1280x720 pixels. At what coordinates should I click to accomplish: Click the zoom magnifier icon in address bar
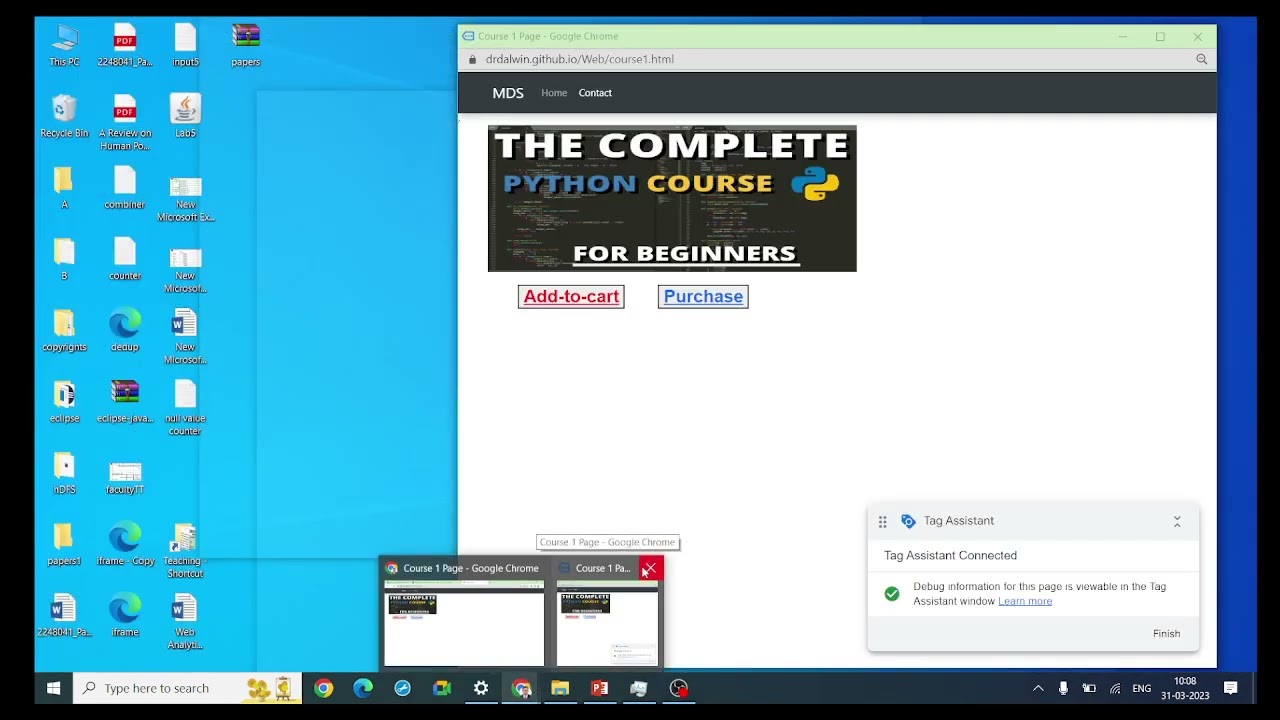(1201, 59)
